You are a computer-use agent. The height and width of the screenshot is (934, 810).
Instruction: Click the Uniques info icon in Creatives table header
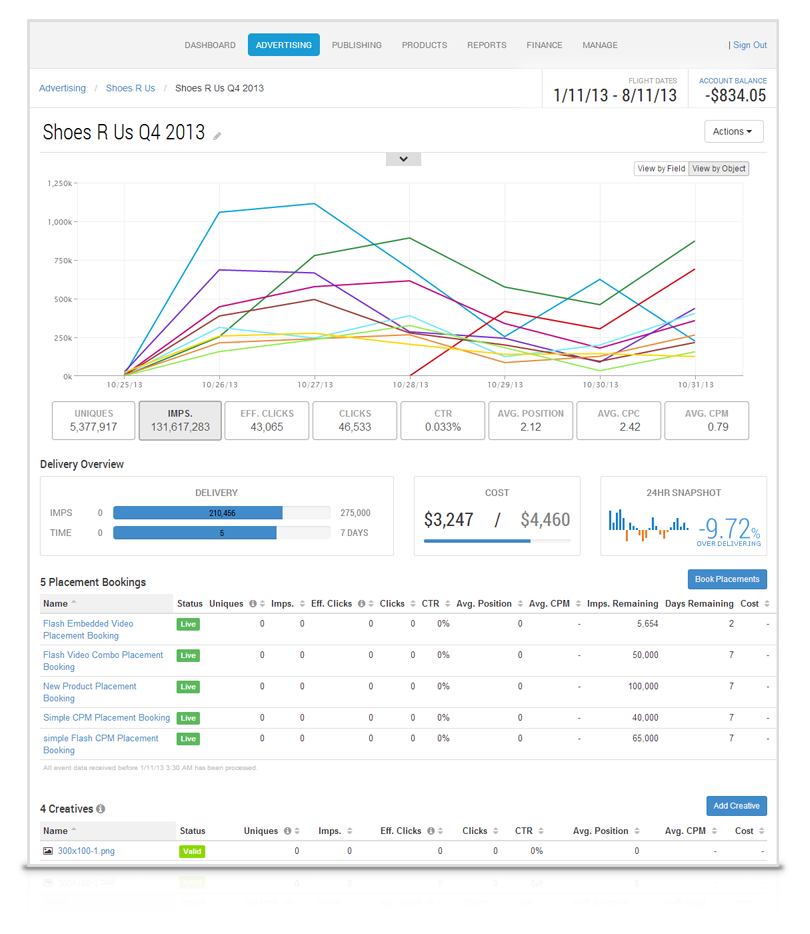point(287,830)
